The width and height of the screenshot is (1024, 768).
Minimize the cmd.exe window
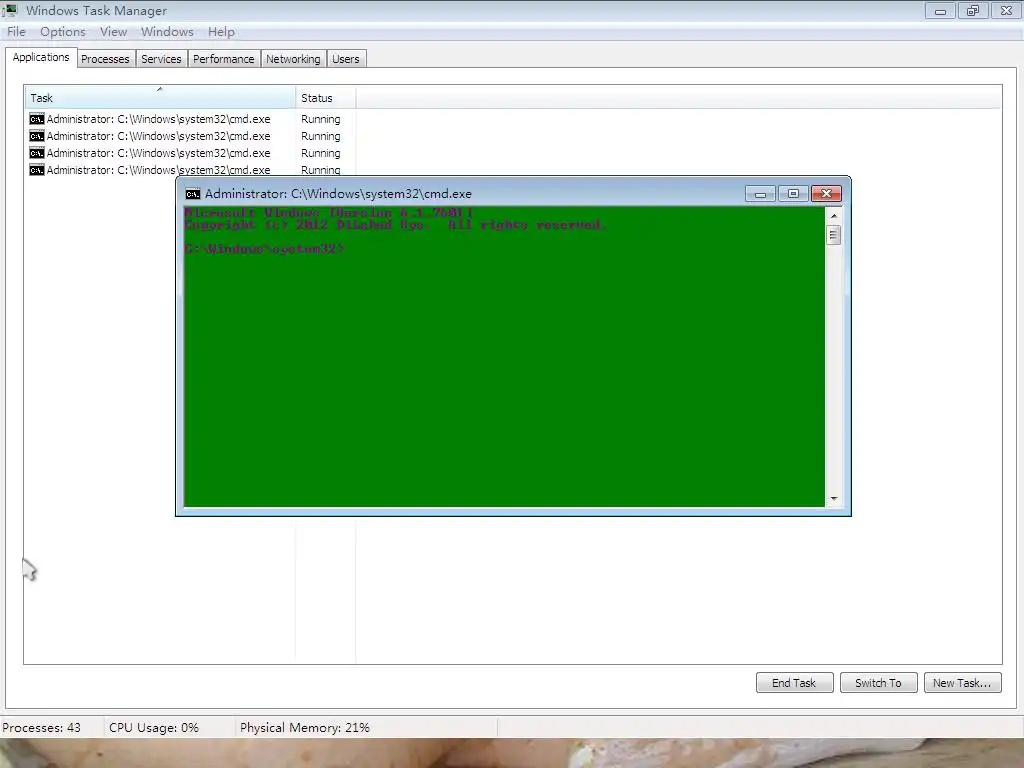tap(760, 194)
